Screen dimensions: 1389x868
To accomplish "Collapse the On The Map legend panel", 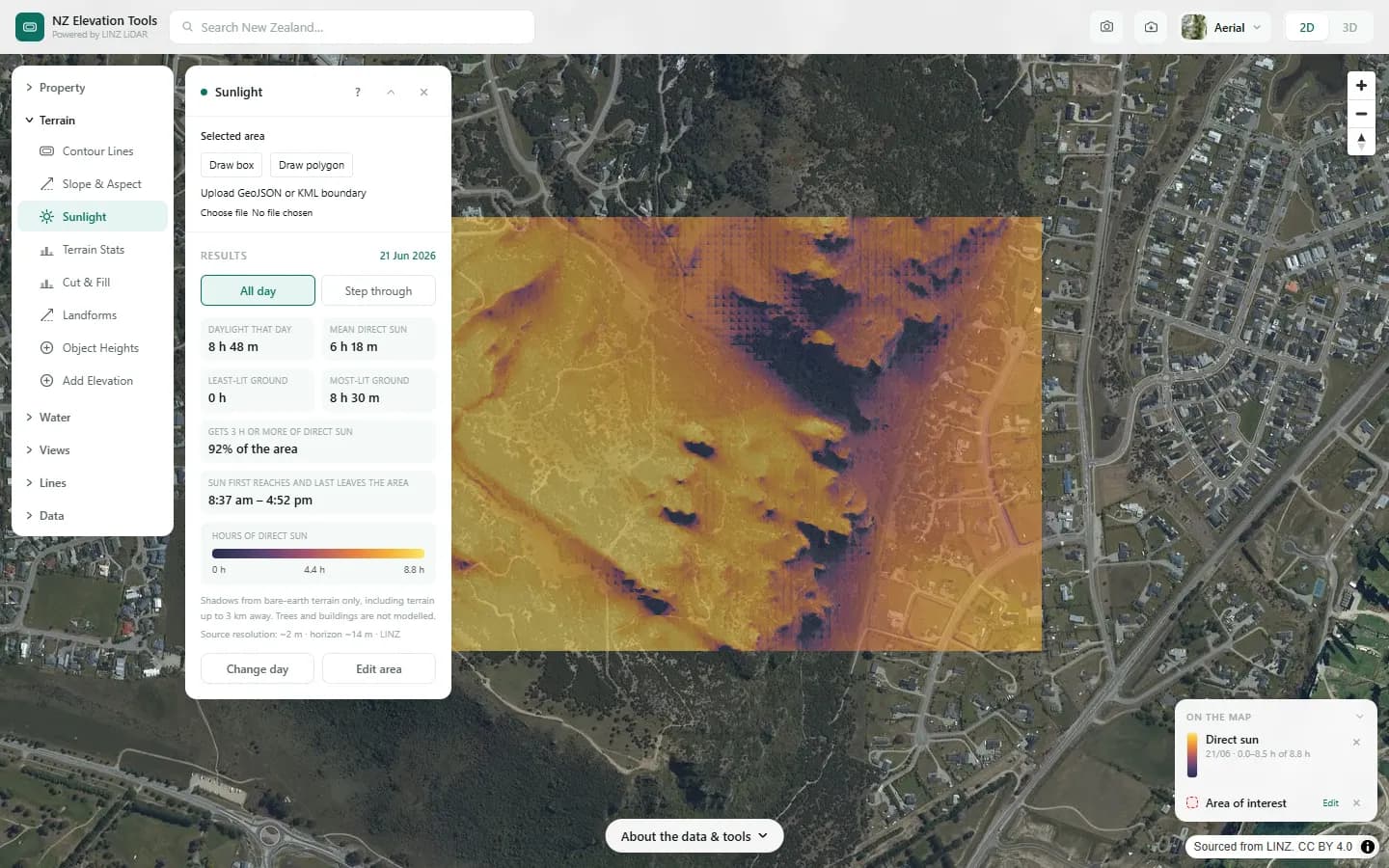I will point(1359,717).
